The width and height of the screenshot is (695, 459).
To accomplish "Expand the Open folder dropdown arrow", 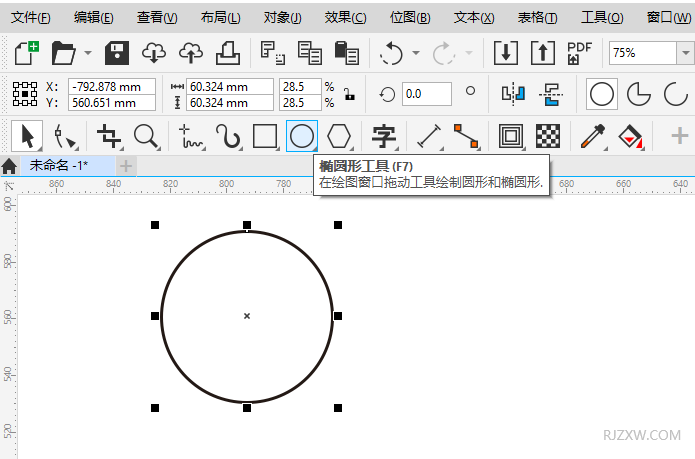I will [88, 53].
